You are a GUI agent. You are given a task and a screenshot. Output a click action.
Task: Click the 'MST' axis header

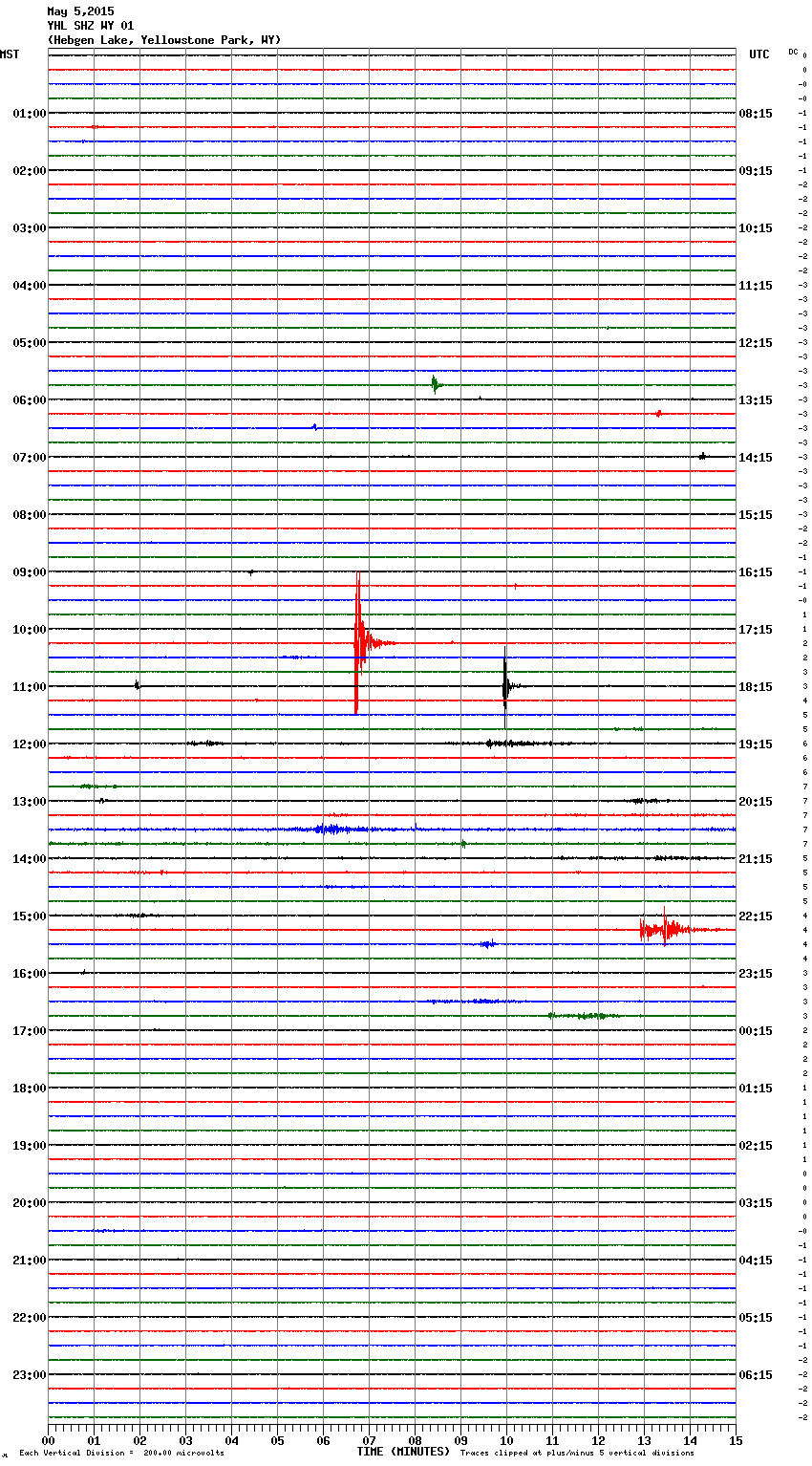tap(10, 54)
